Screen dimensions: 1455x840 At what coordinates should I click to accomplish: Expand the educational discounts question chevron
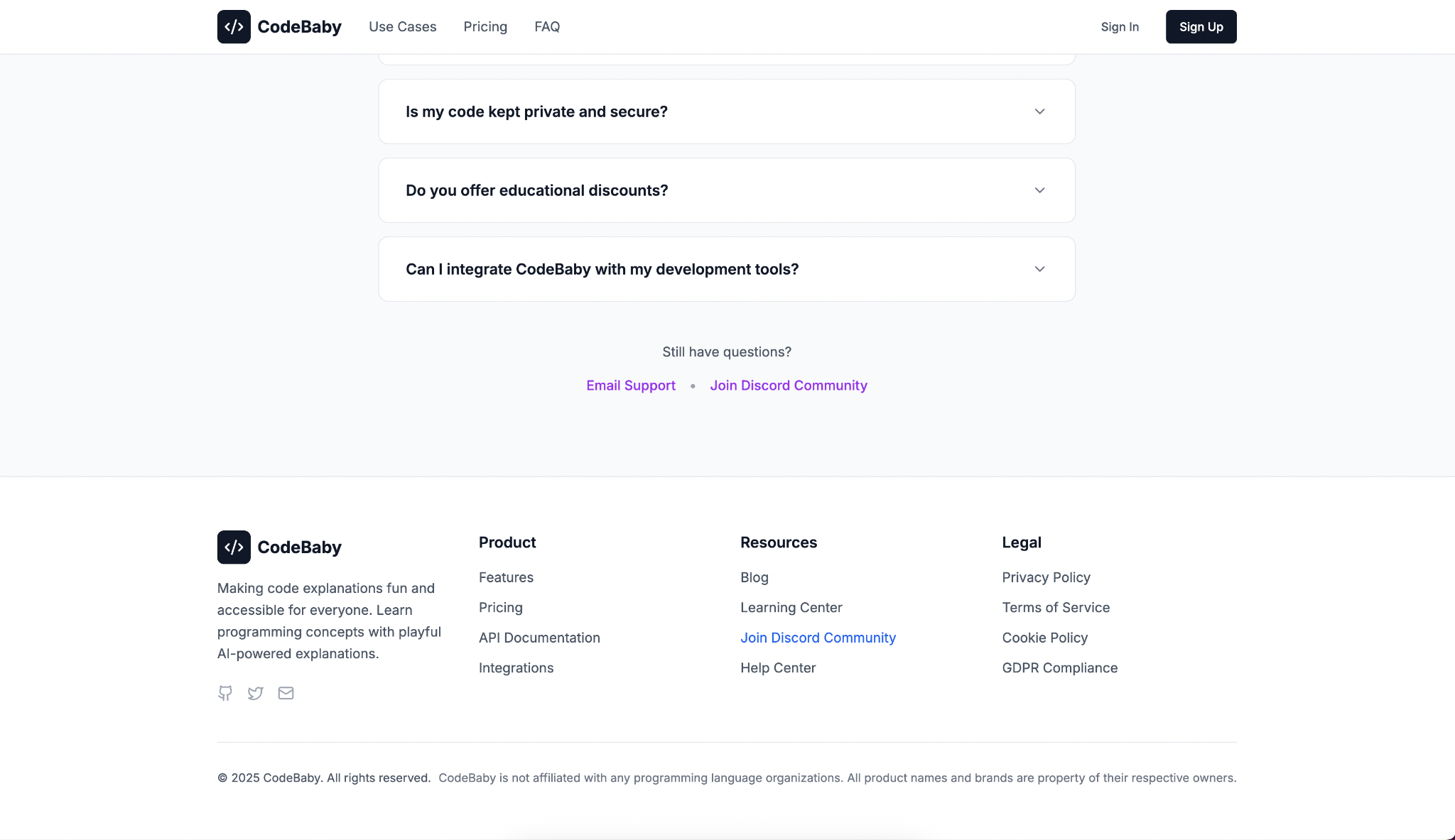[x=1039, y=190]
